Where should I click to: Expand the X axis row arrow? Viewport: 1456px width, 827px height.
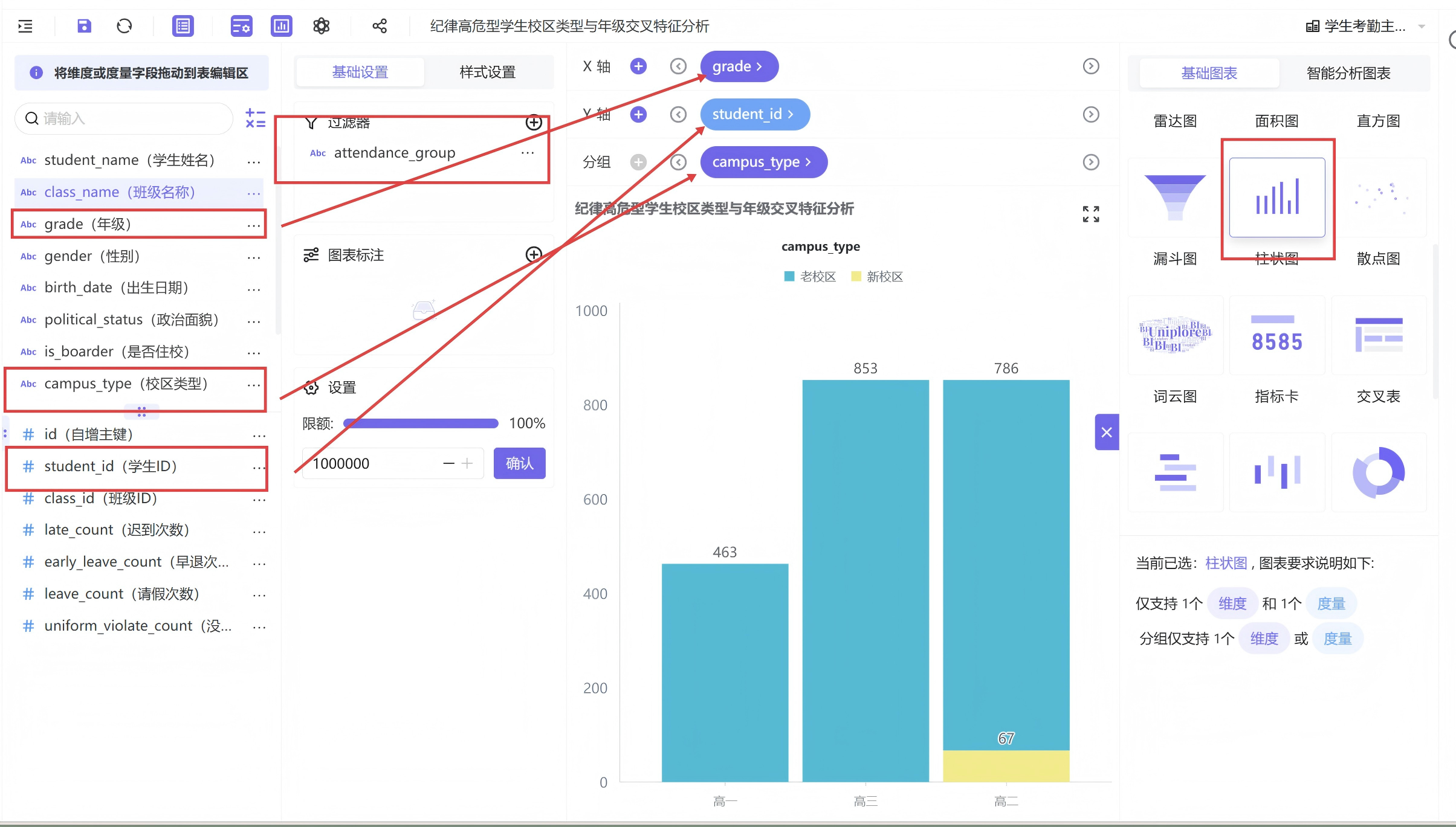coord(1091,66)
